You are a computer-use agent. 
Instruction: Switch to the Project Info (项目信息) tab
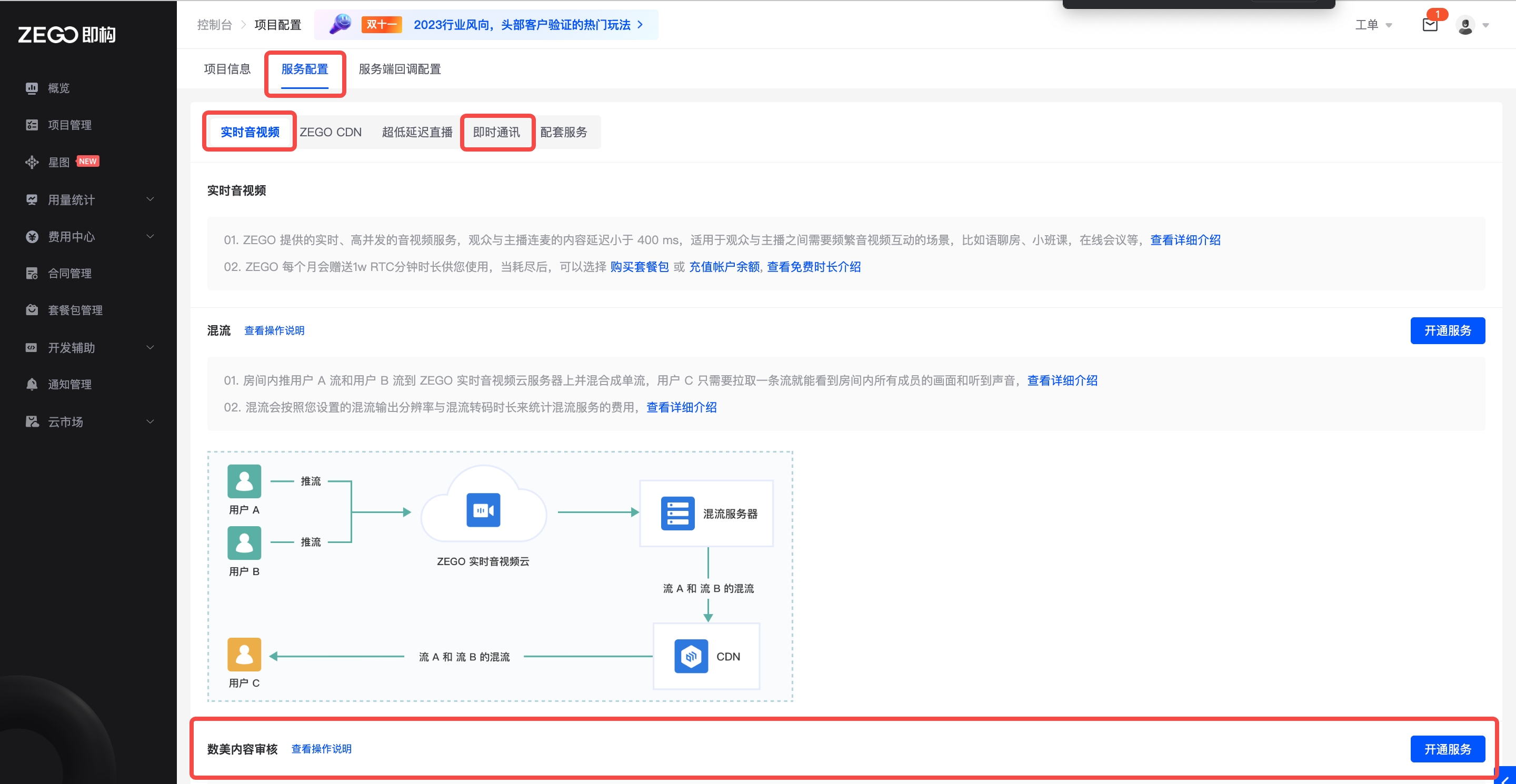(227, 69)
